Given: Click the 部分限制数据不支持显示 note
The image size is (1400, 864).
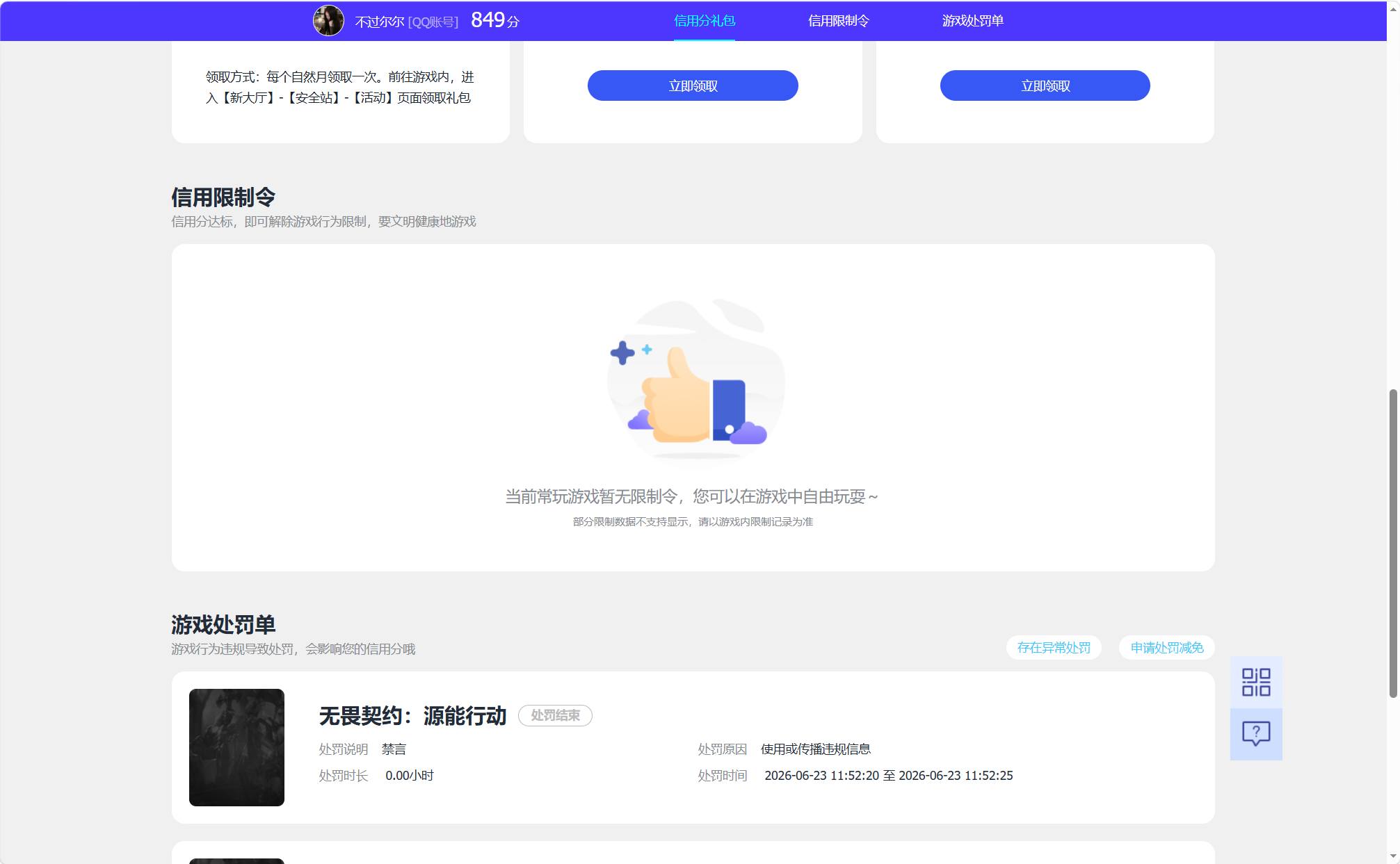Looking at the screenshot, I should tap(693, 521).
